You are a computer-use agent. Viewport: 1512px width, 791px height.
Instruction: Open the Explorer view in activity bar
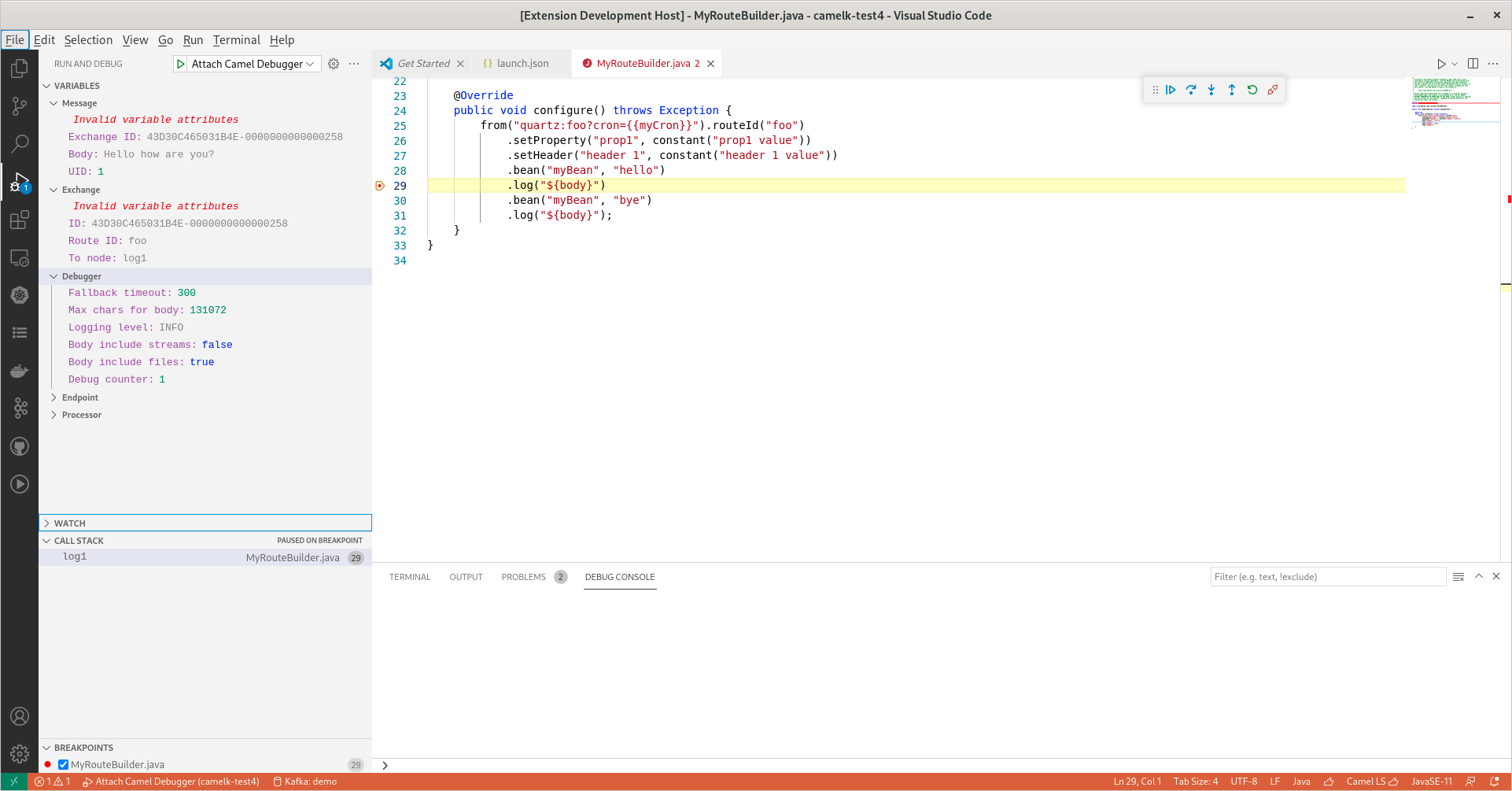tap(20, 68)
